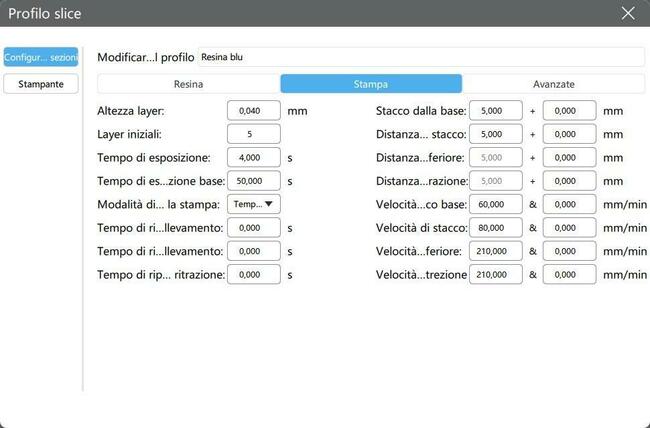Click the Layer iniziali input field

(x=254, y=134)
